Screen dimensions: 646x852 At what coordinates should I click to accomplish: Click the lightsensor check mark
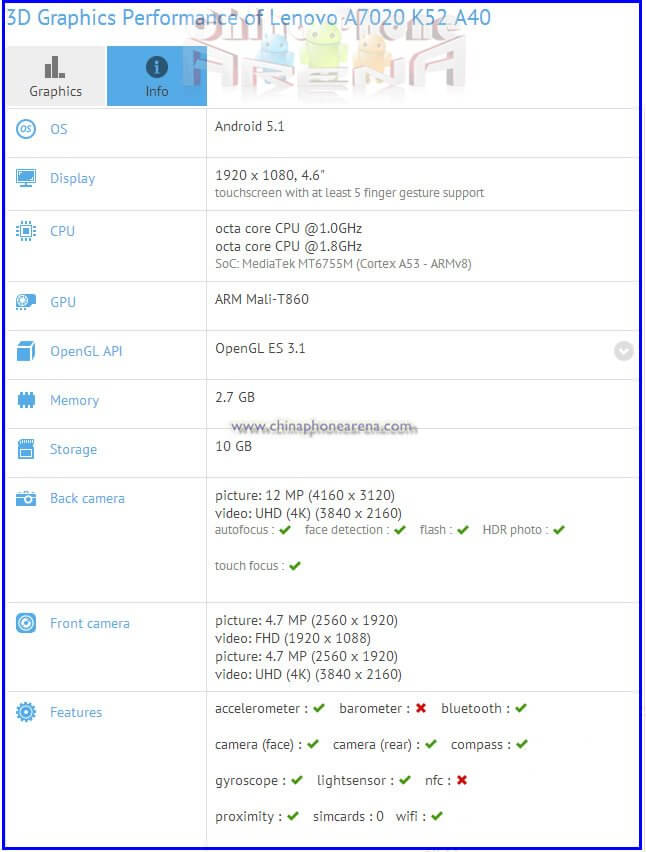point(405,780)
